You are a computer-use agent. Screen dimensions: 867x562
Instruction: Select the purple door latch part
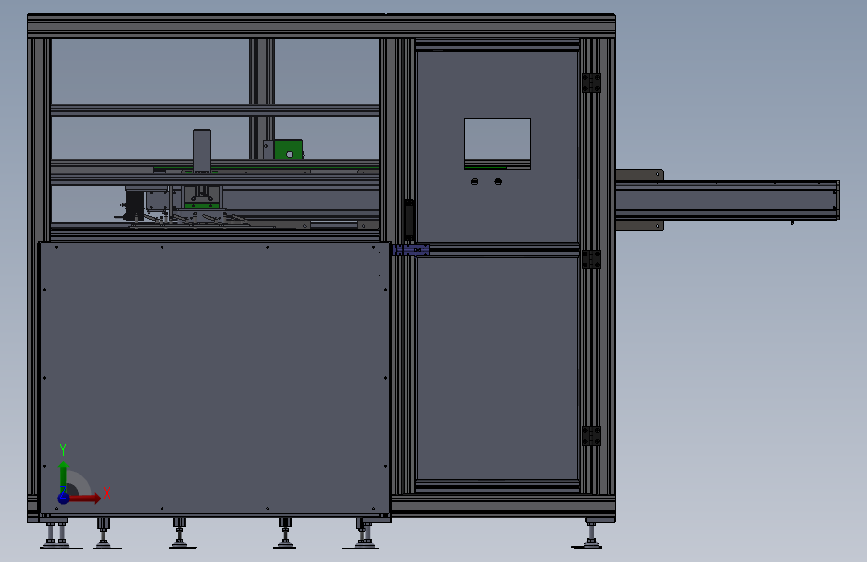(411, 250)
